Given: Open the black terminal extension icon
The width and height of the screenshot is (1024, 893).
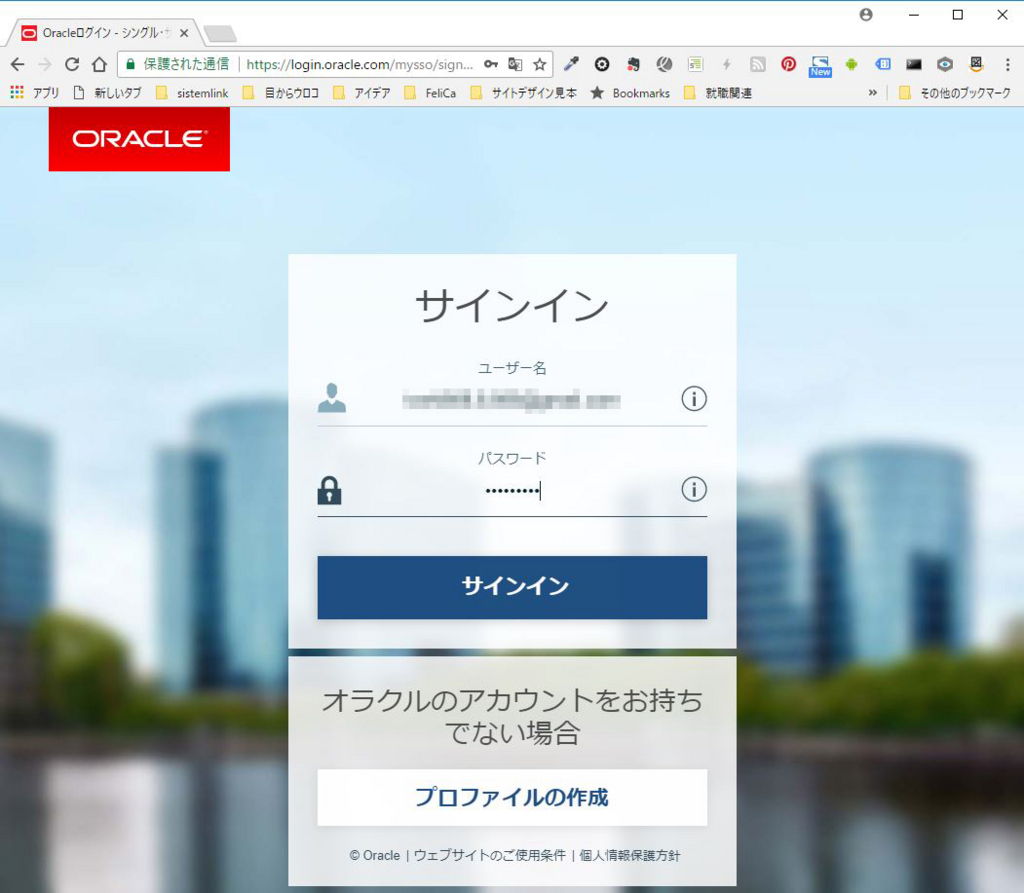Looking at the screenshot, I should (x=914, y=64).
